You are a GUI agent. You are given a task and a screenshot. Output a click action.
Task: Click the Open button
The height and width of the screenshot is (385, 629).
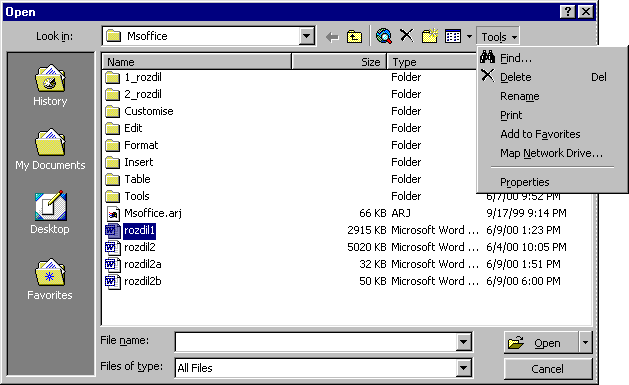(541, 342)
